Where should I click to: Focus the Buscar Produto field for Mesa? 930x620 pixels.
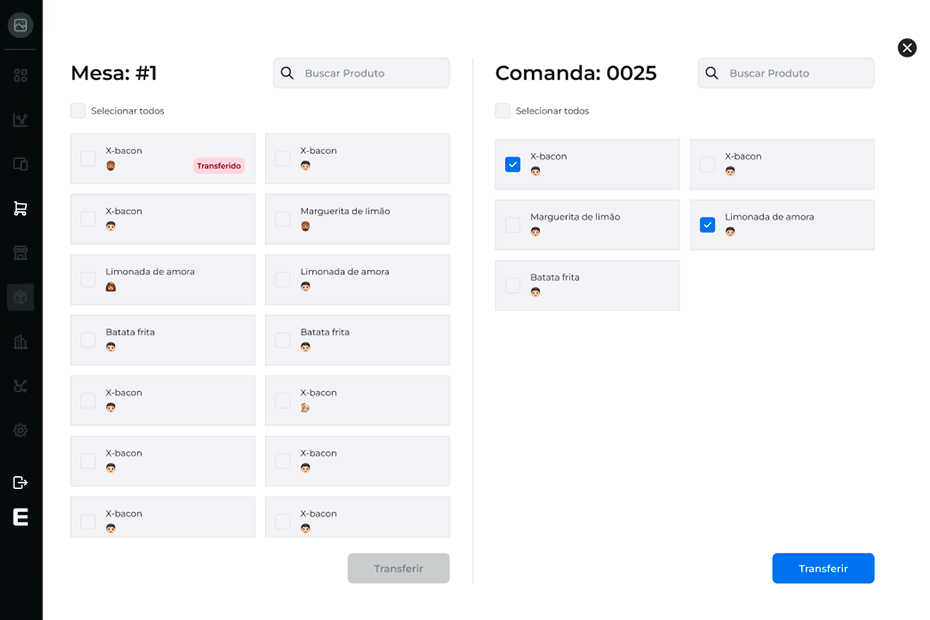click(x=361, y=73)
